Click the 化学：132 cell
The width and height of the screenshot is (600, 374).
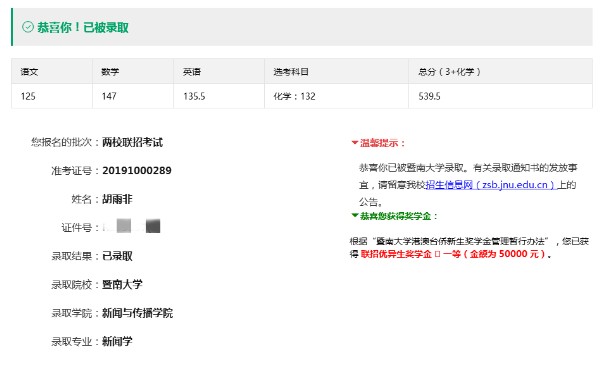(336, 96)
